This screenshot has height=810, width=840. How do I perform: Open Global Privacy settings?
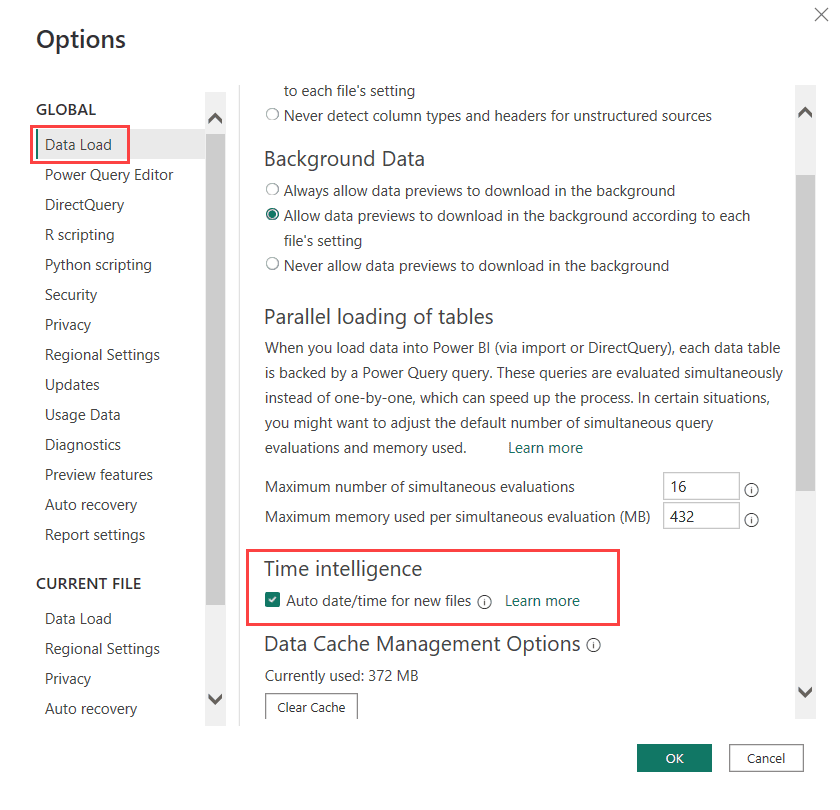(x=68, y=325)
